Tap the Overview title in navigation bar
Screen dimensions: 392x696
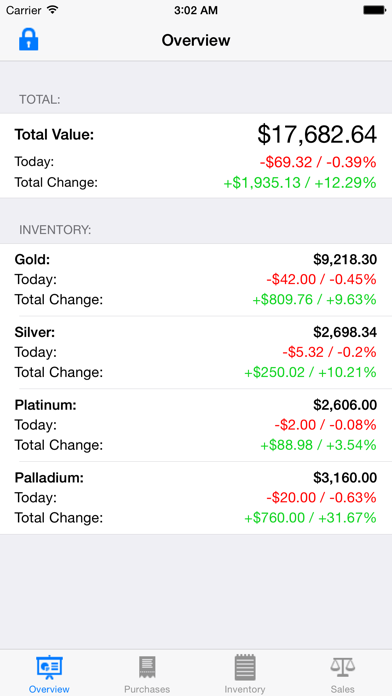click(x=196, y=40)
